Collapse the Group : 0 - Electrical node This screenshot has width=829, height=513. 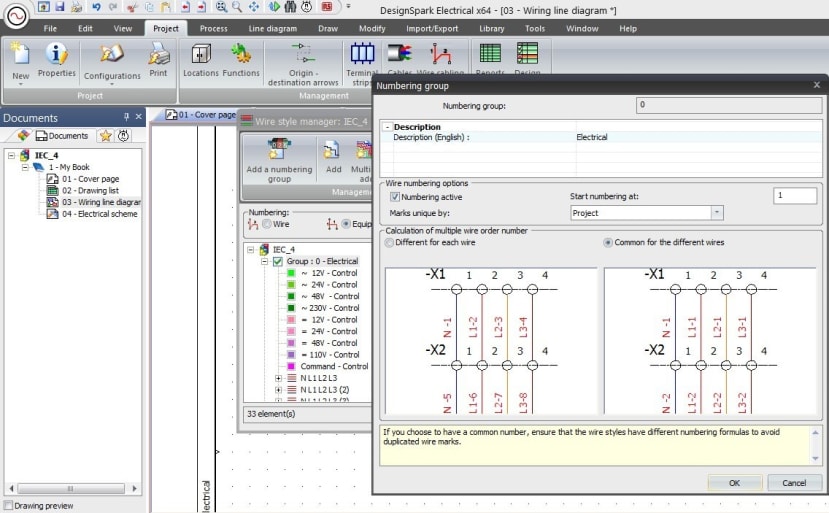coord(265,261)
